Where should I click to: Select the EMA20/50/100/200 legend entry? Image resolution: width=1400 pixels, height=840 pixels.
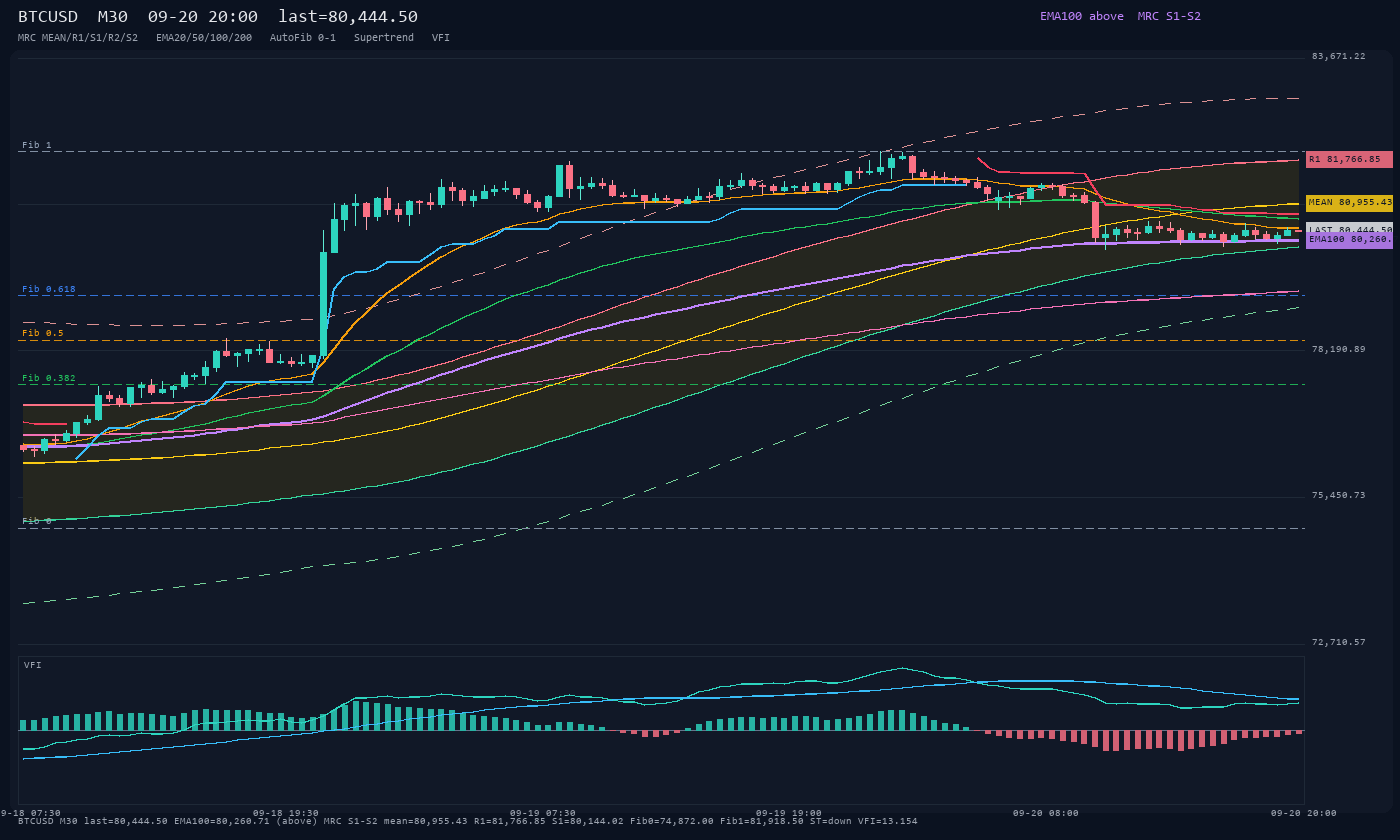tap(204, 38)
